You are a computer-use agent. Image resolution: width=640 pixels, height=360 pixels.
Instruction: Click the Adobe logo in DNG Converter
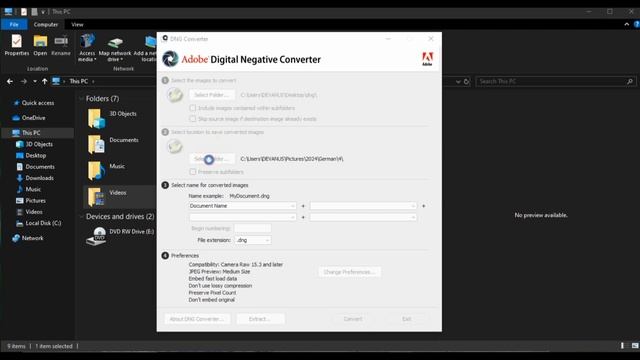[x=427, y=59]
